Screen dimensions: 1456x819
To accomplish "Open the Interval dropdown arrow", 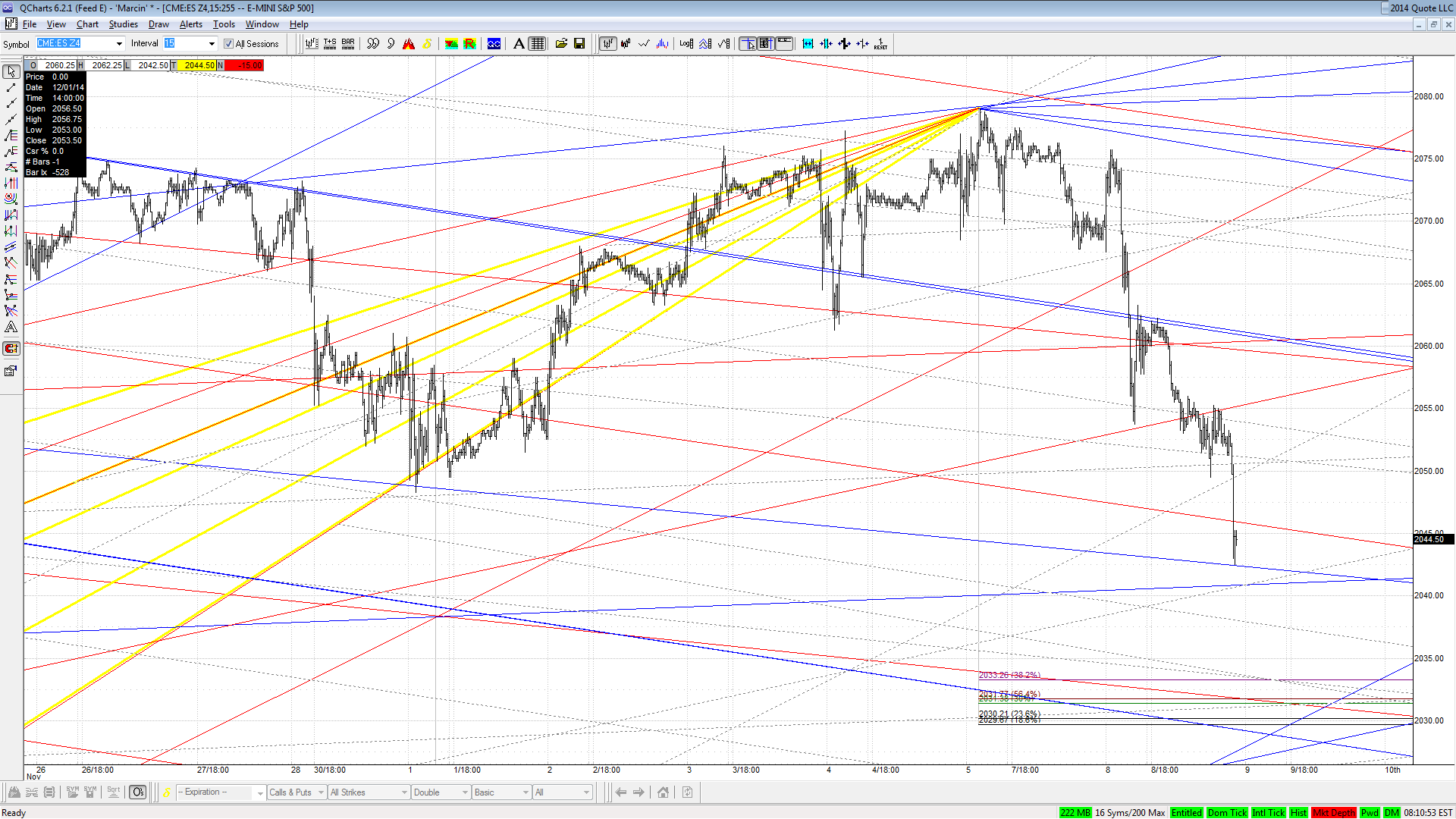I will (x=212, y=44).
